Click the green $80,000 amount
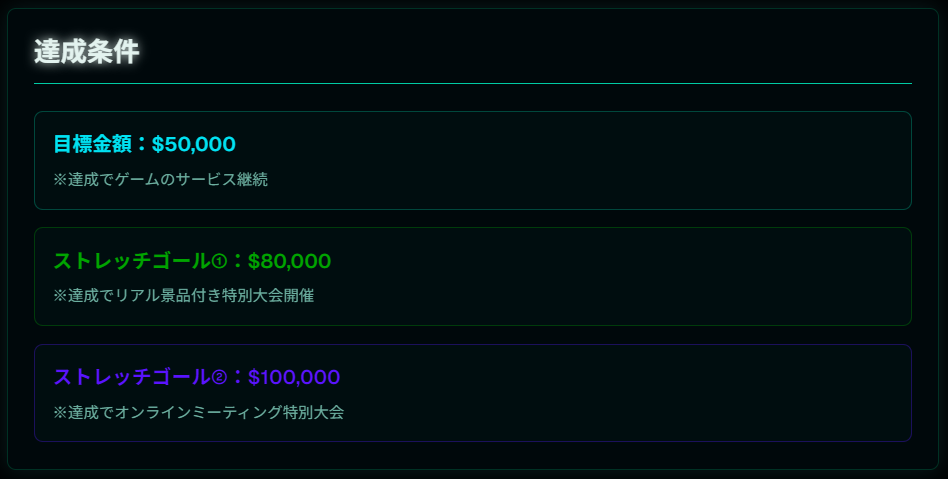The image size is (948, 479). tap(289, 261)
